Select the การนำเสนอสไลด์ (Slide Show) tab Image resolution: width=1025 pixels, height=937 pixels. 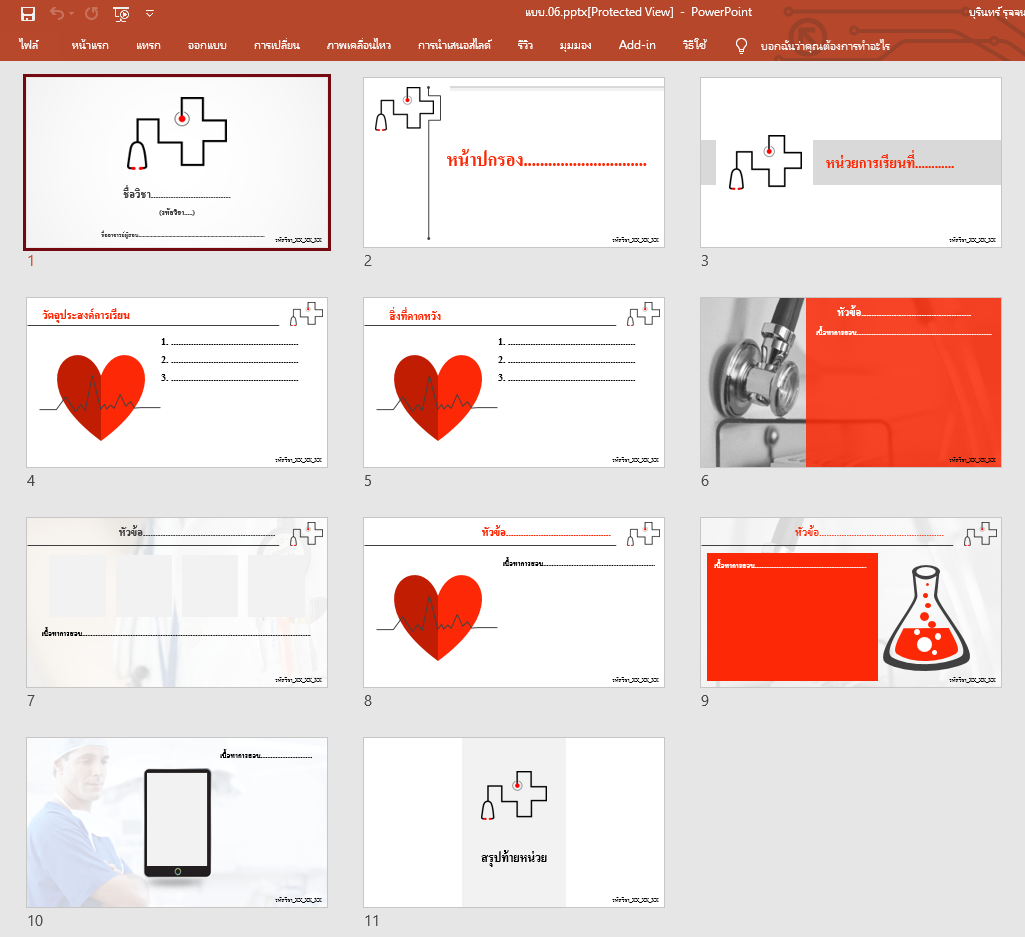click(454, 45)
